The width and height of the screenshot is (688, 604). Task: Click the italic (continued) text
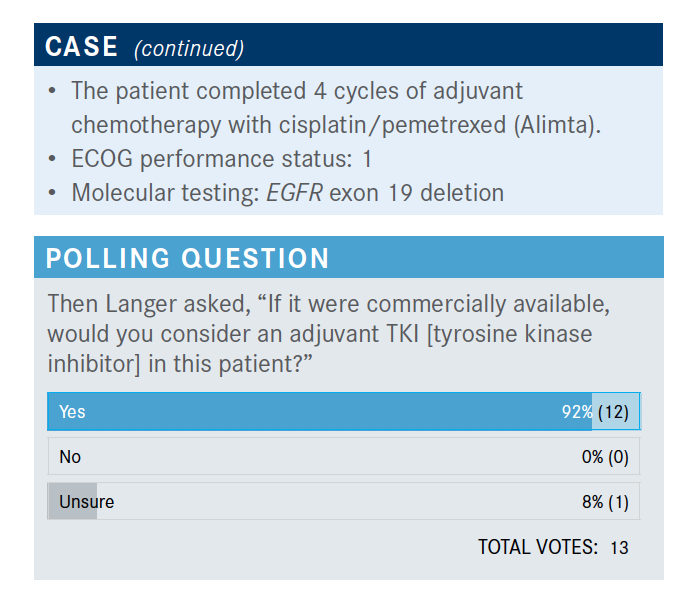[189, 48]
